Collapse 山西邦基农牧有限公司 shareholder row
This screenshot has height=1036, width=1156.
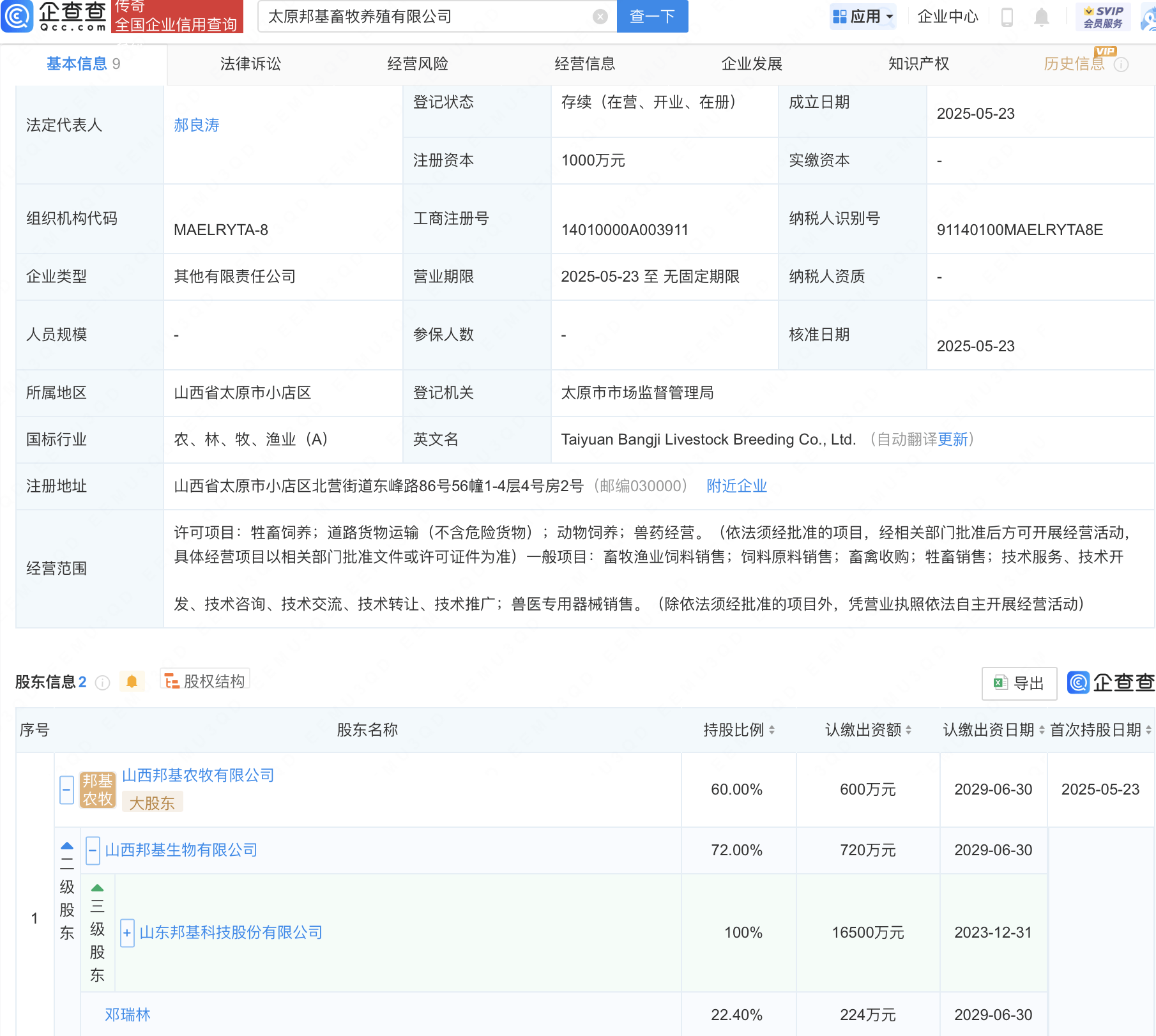point(67,789)
